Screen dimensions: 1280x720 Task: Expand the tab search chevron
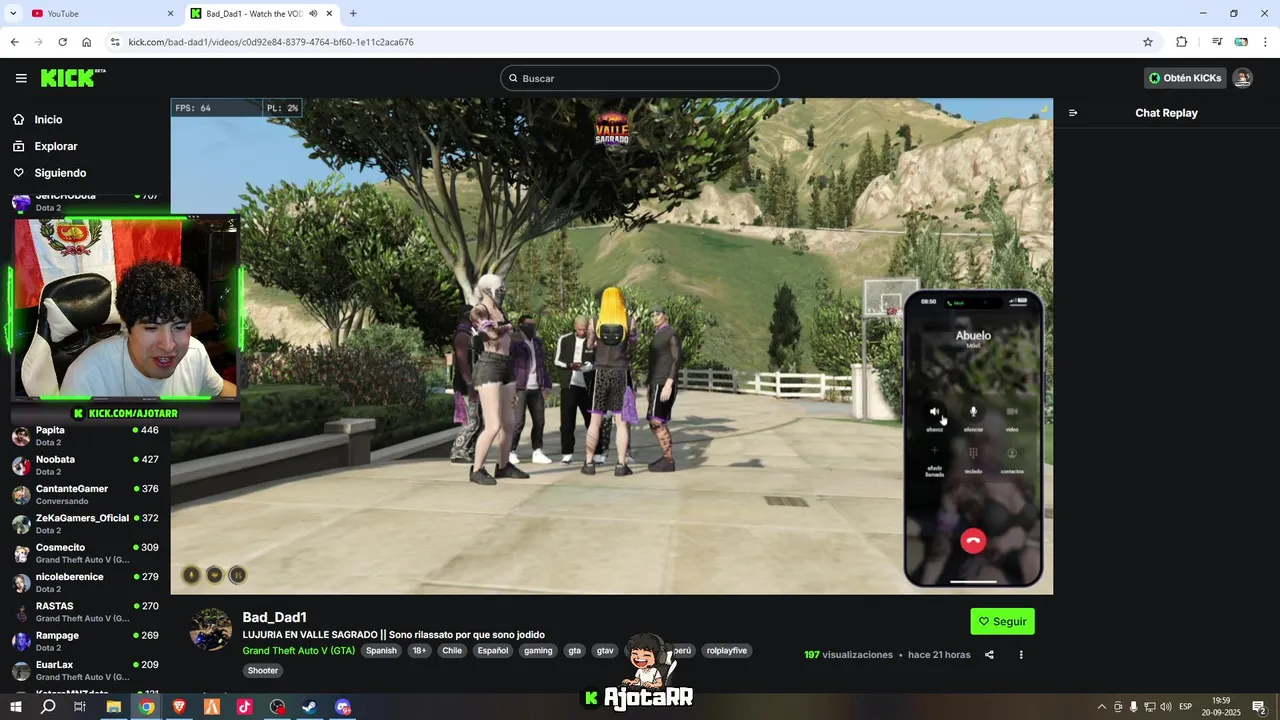pos(13,13)
